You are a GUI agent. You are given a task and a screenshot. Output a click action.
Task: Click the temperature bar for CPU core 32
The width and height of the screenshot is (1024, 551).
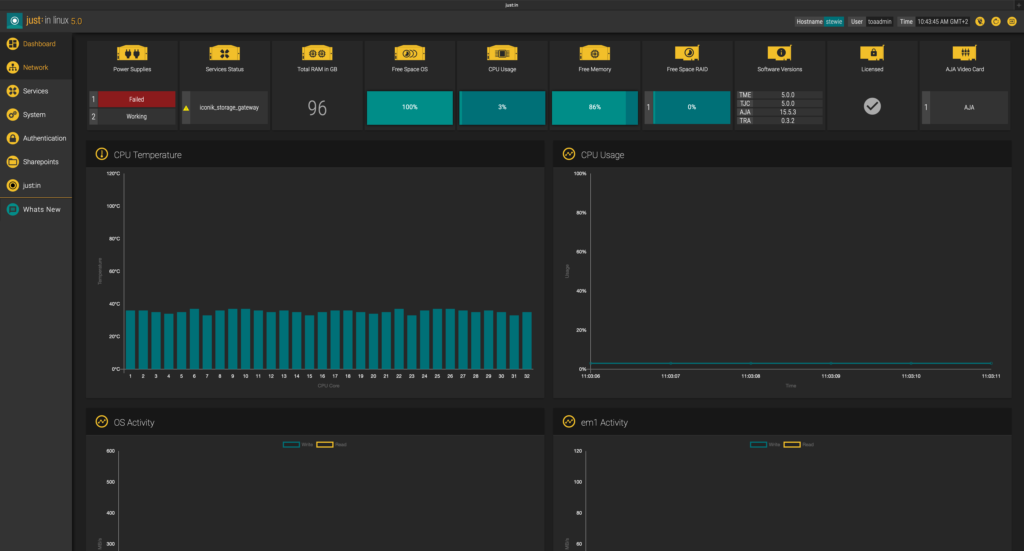point(527,341)
